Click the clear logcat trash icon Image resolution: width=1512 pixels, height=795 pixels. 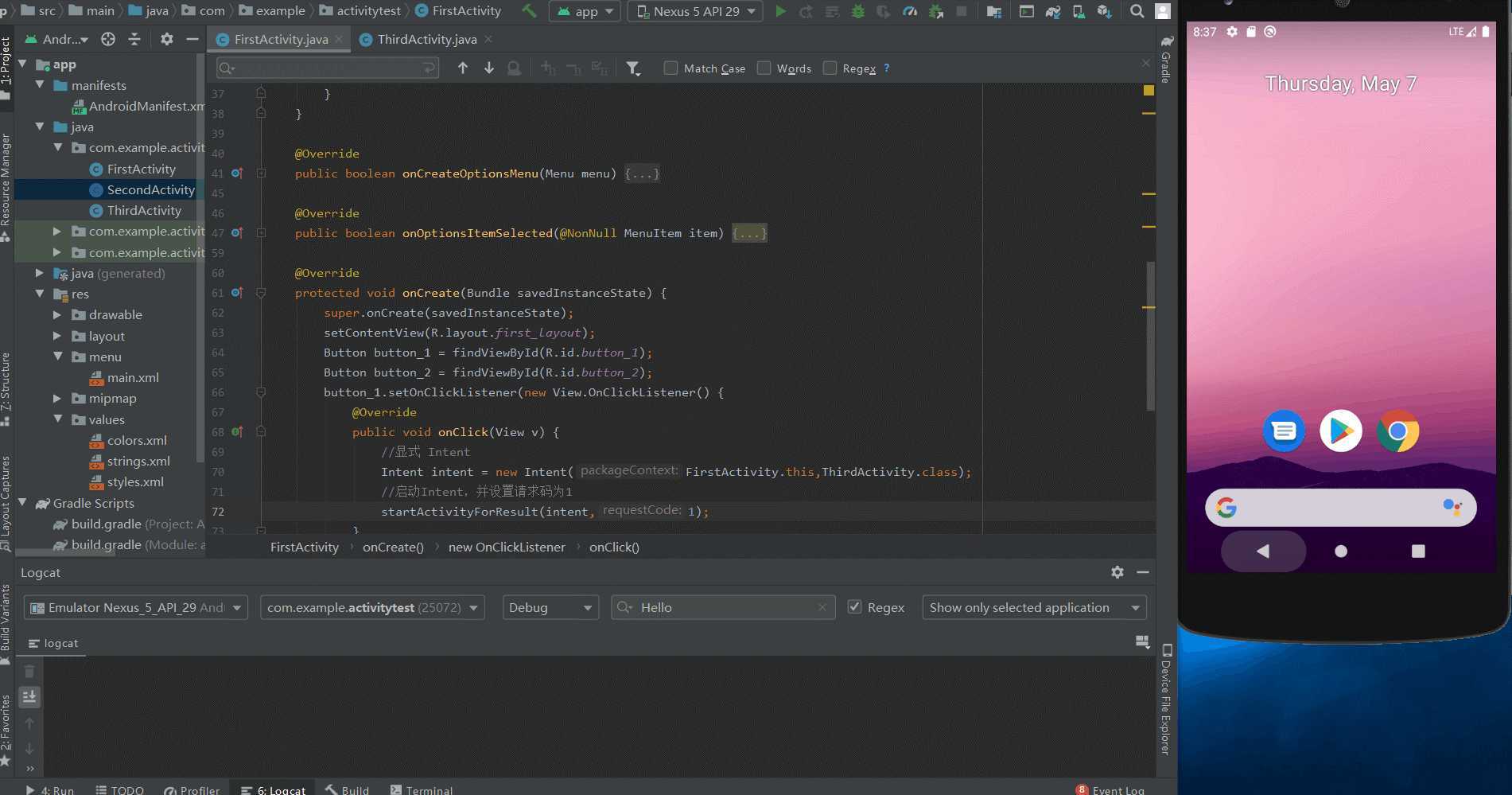point(29,672)
